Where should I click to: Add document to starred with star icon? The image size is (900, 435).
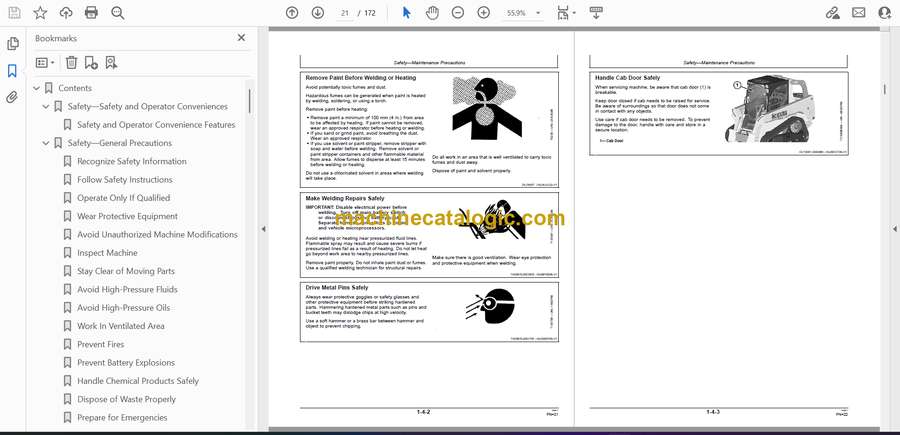point(40,13)
